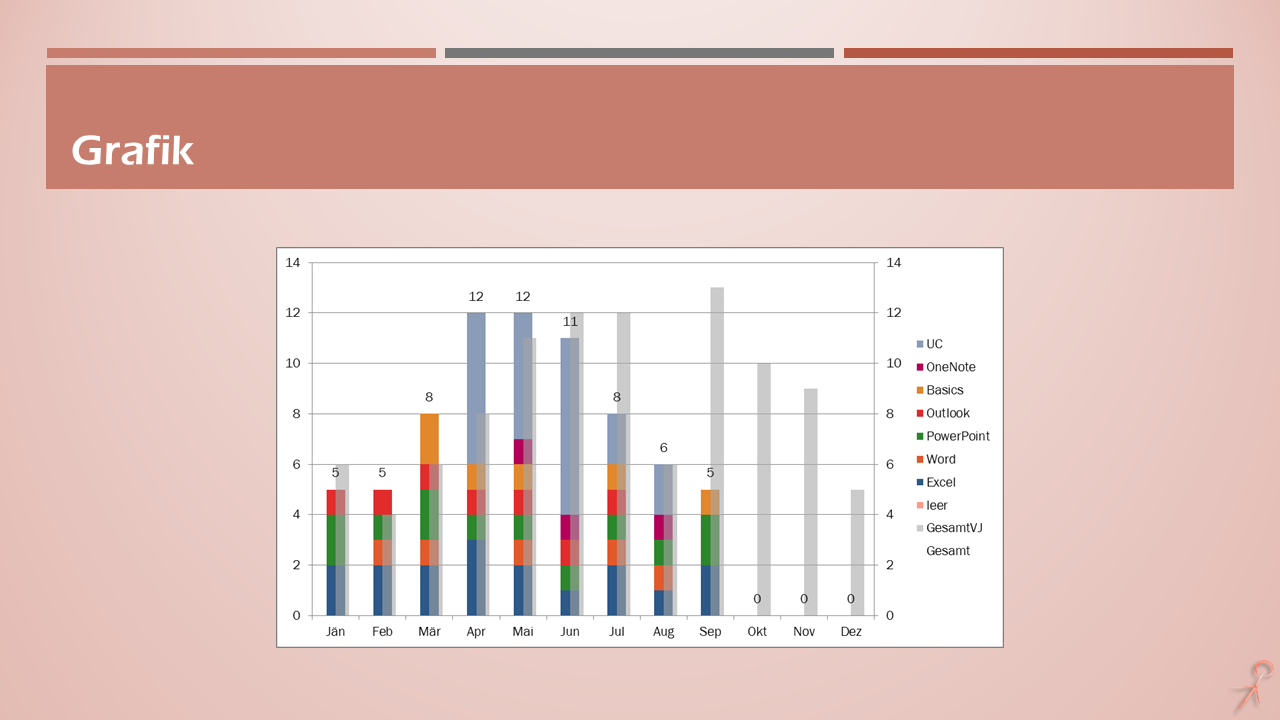Click the orange Basics segment in the Mär bar
The image size is (1280, 720).
(x=429, y=438)
